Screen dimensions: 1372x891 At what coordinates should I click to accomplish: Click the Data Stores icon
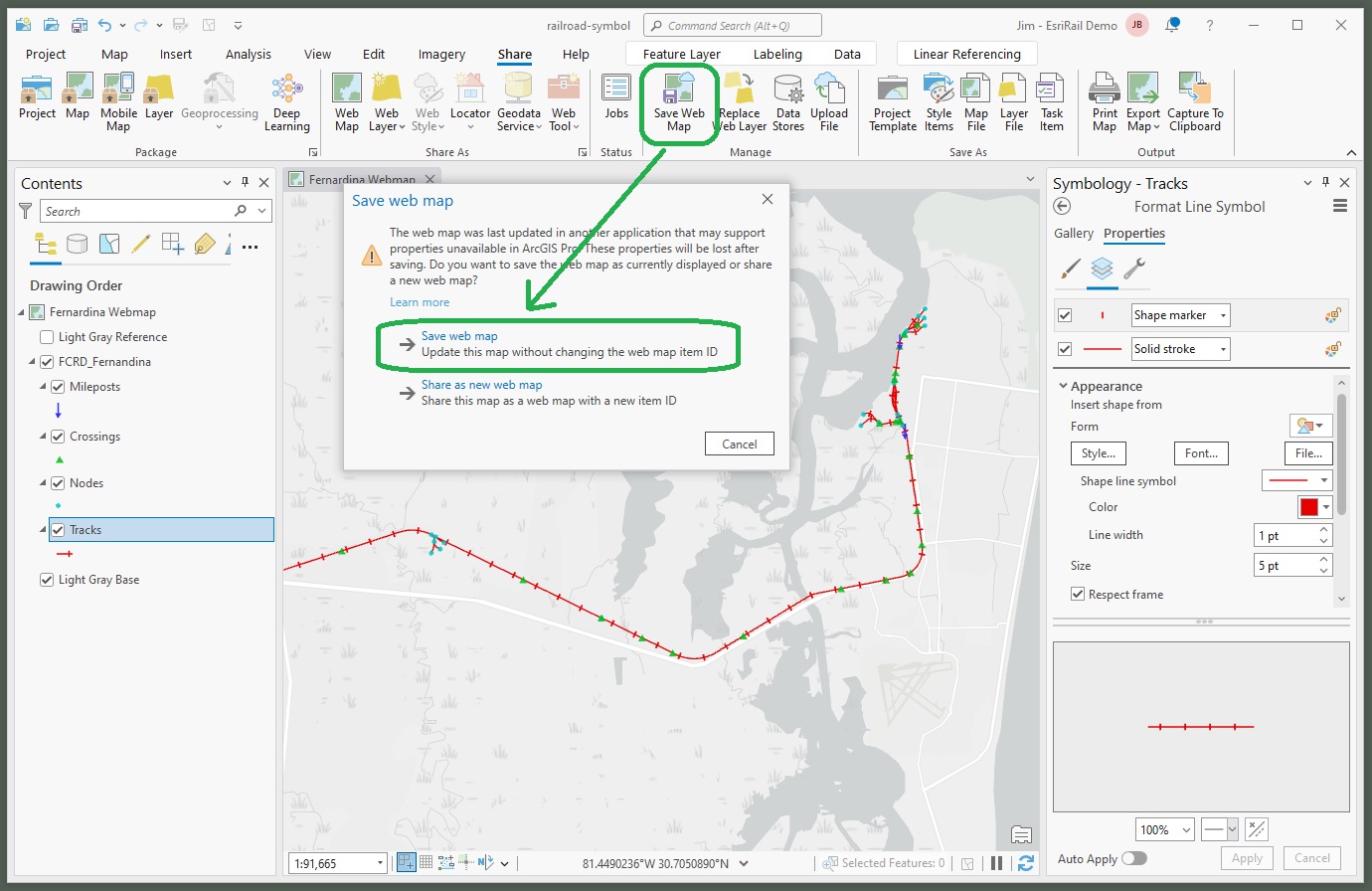pyautogui.click(x=787, y=99)
